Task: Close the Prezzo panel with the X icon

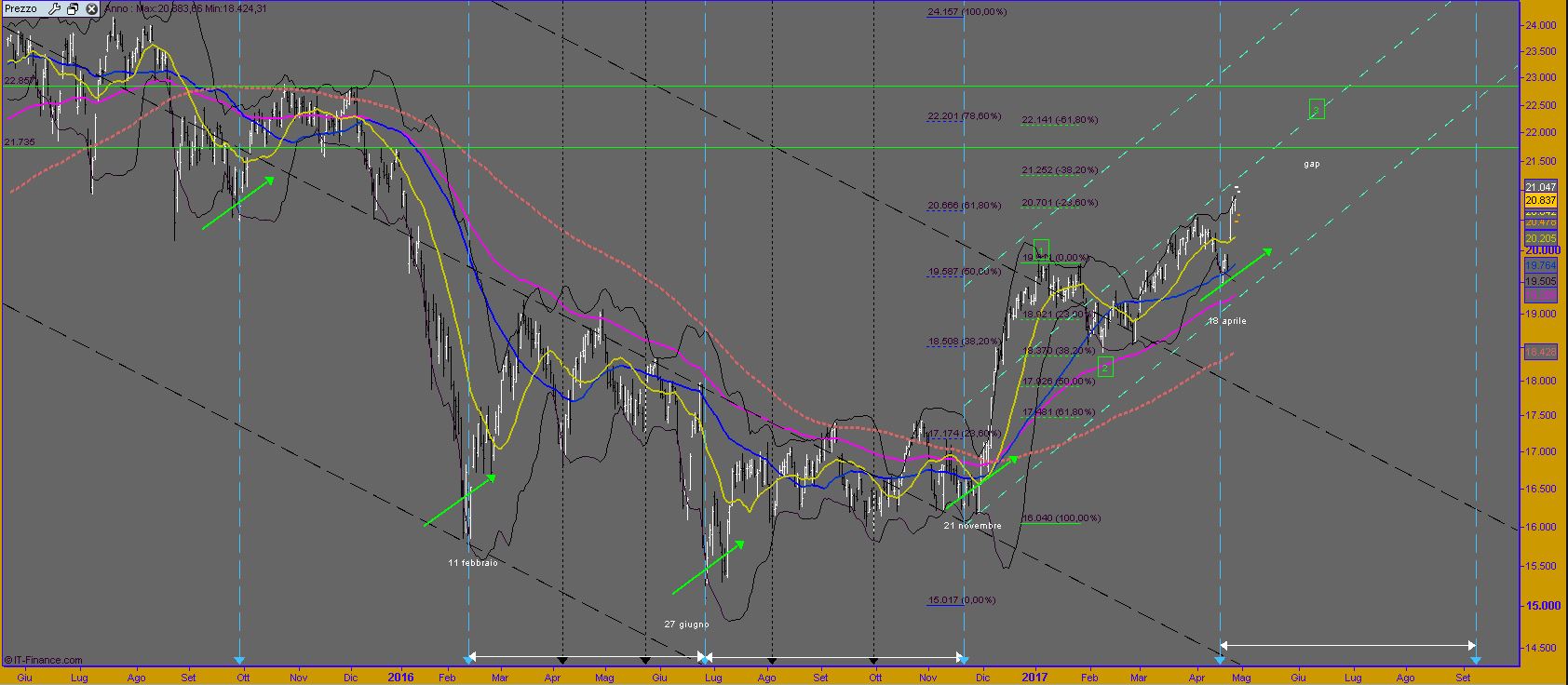Action: pos(89,8)
